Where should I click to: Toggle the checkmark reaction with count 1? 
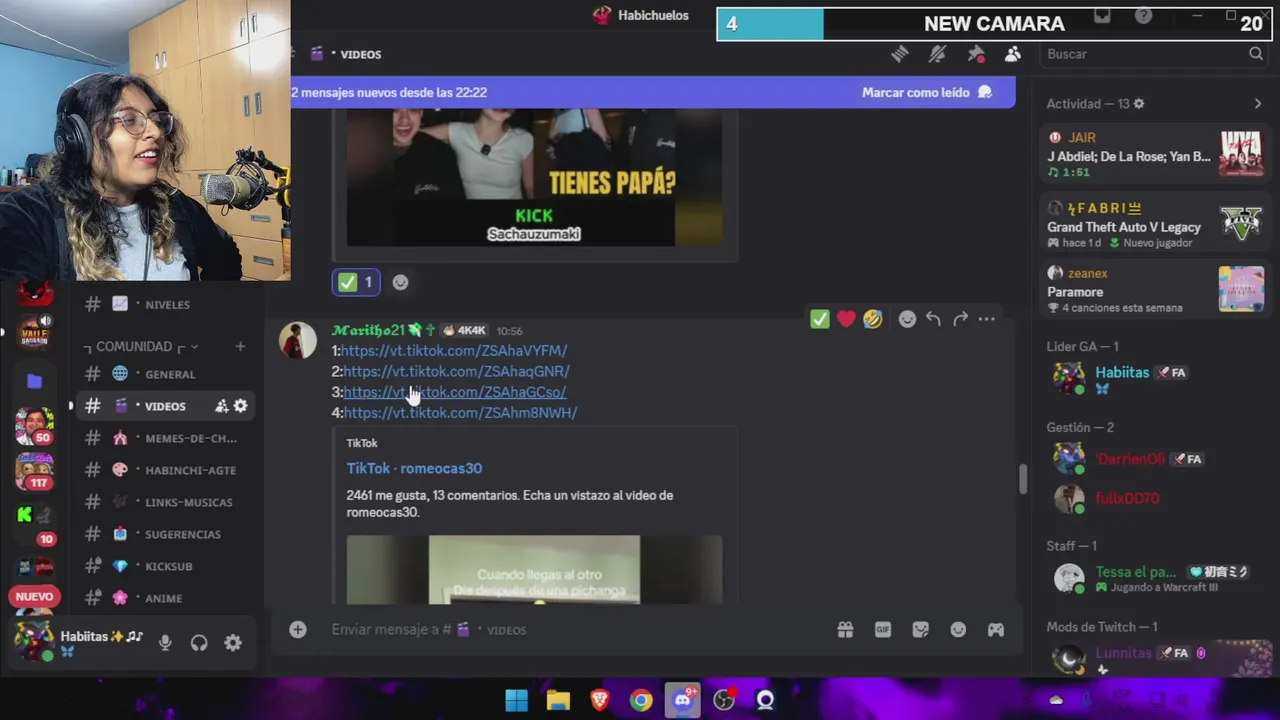tap(355, 283)
